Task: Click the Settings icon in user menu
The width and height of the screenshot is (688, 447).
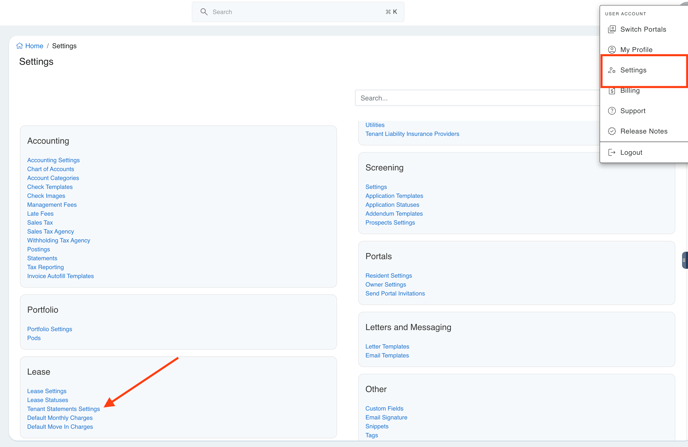Action: [612, 70]
